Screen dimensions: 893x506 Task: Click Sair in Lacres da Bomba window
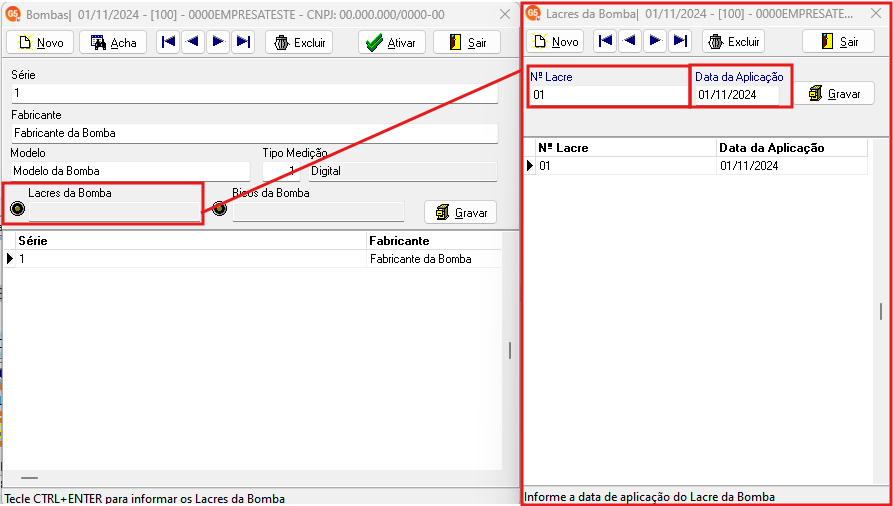[838, 42]
